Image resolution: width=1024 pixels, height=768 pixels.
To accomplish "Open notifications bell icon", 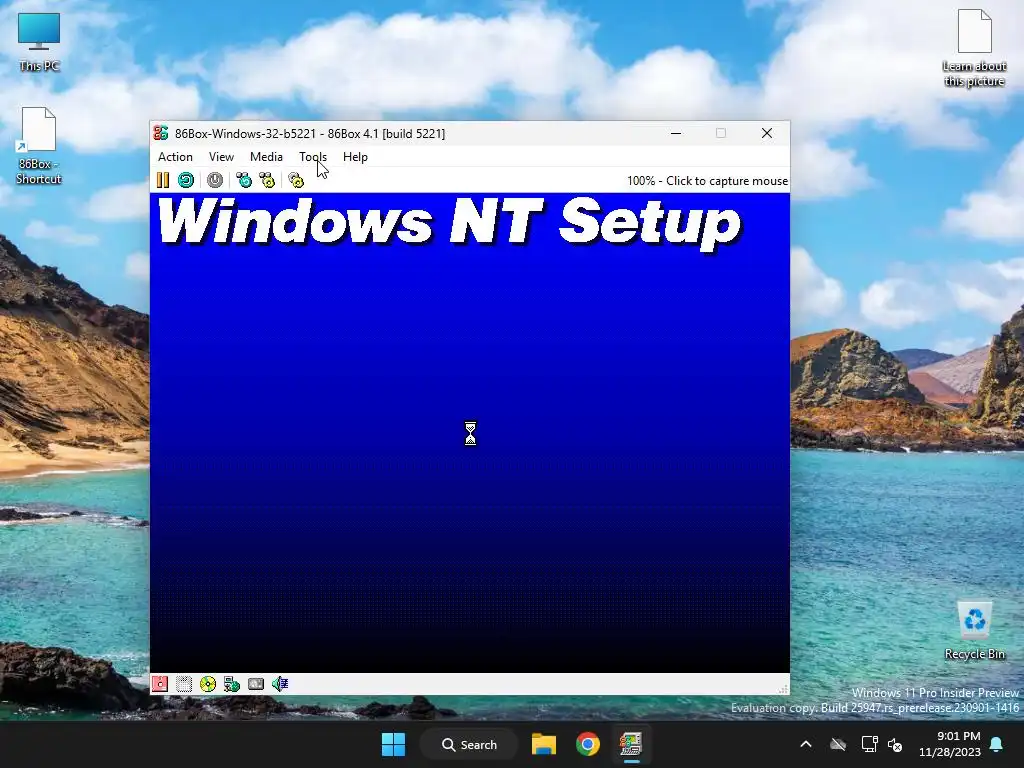I will pos(997,744).
